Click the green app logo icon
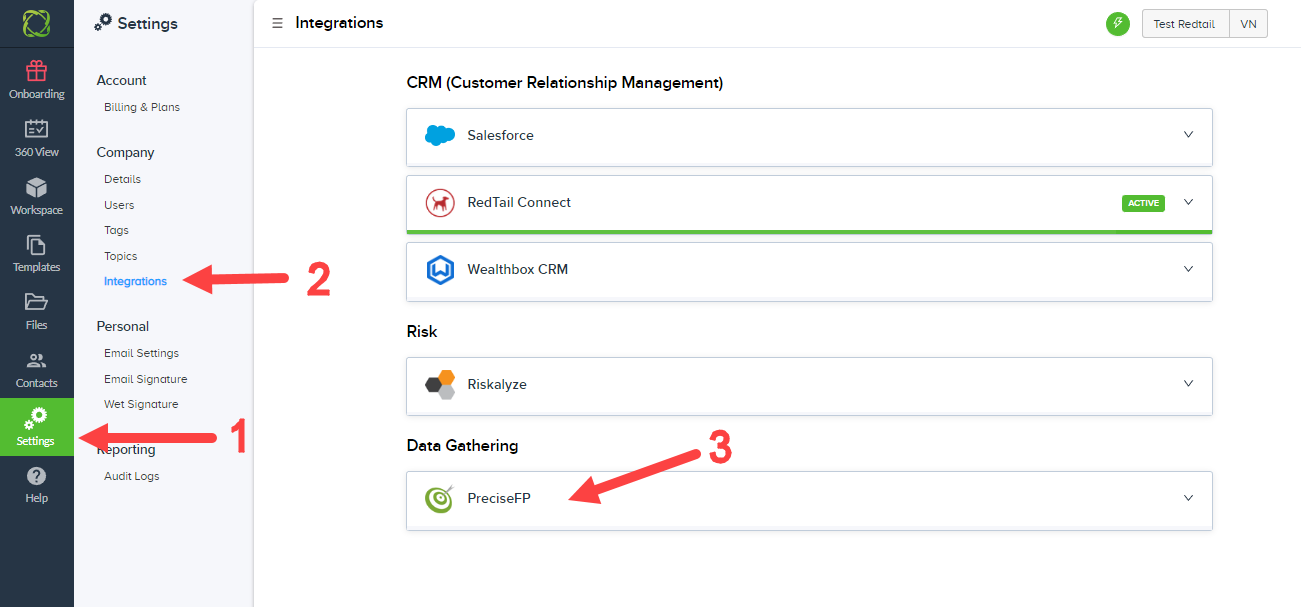This screenshot has width=1301, height=607. click(x=36, y=23)
